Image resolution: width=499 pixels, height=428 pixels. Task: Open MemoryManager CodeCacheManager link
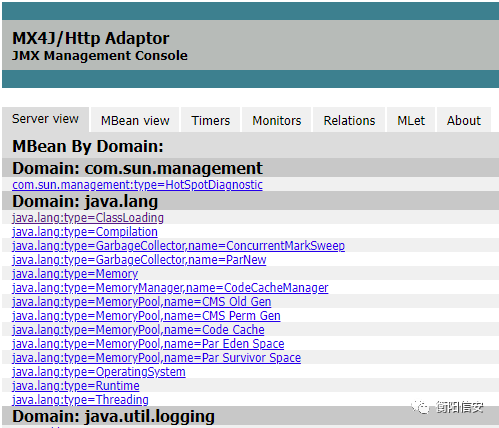[x=170, y=288]
